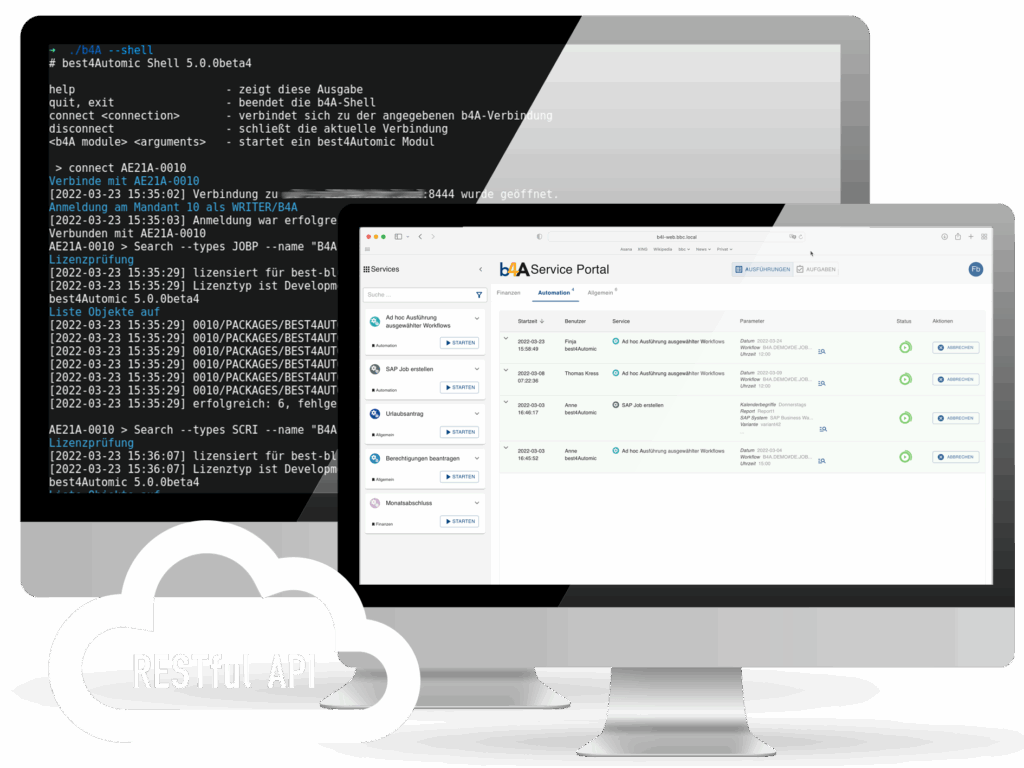Start the SAP Job erstellen service

[460, 387]
